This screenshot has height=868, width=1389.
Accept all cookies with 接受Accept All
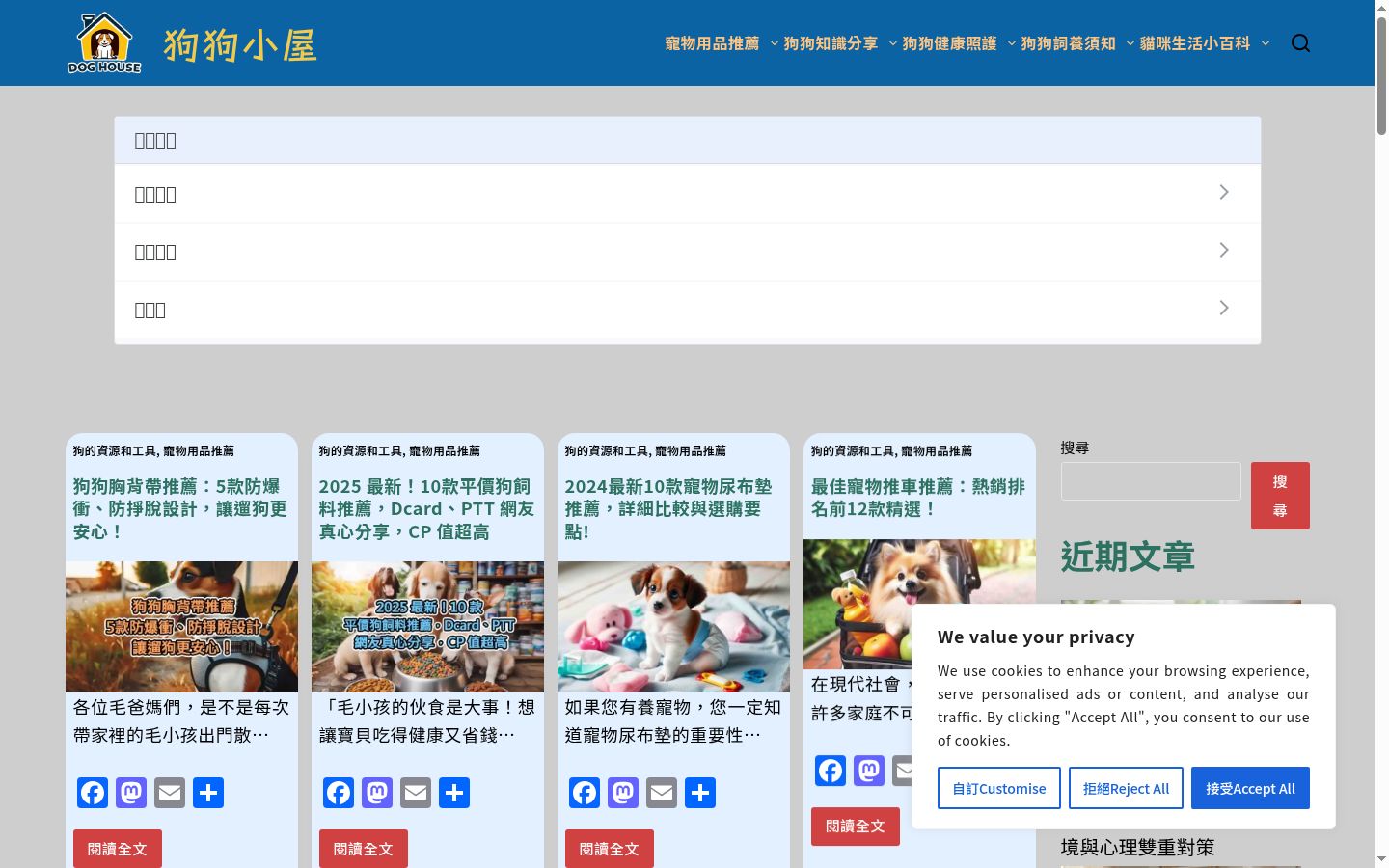coord(1250,788)
